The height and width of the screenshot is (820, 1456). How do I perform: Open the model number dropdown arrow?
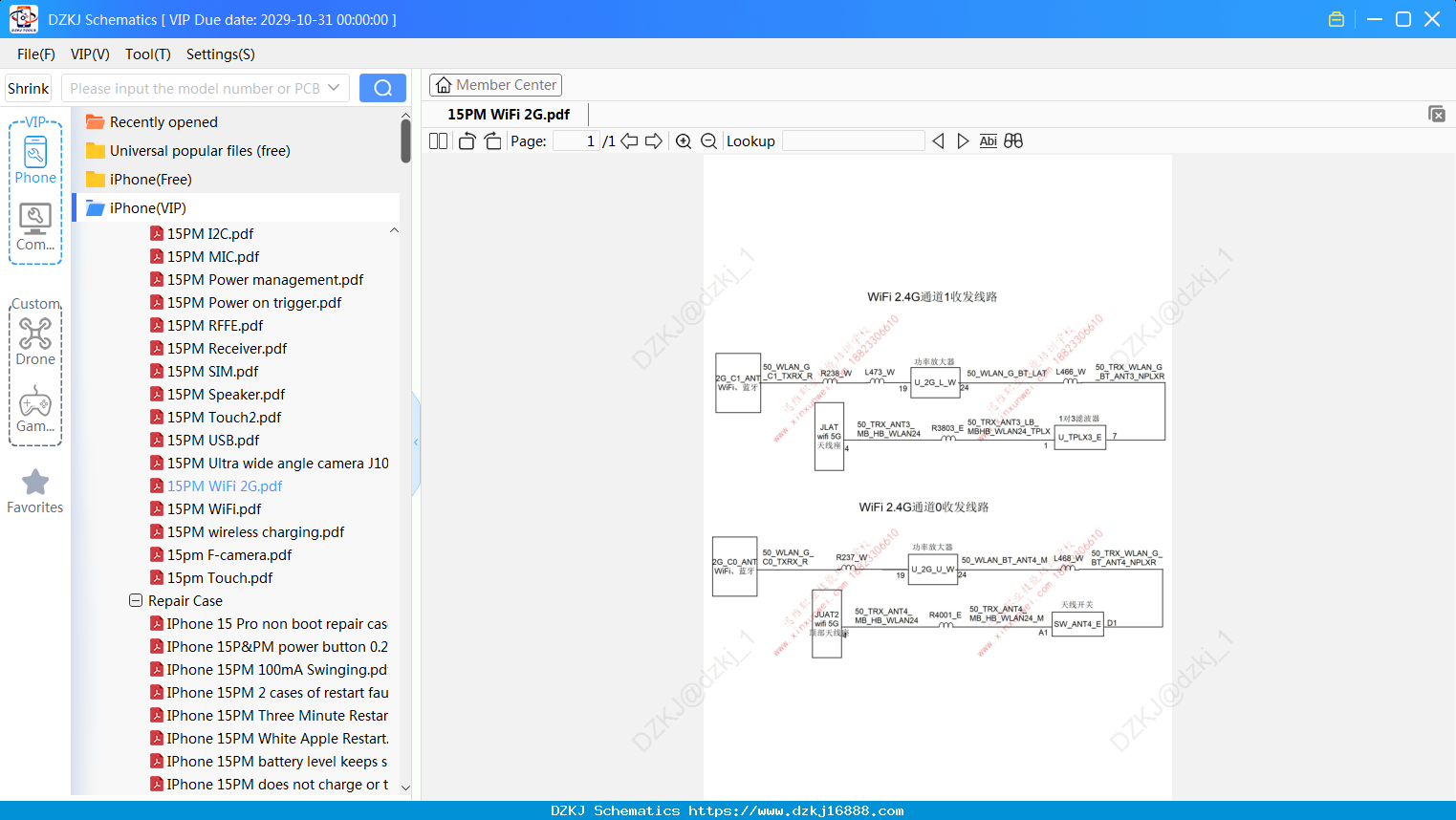(x=334, y=88)
